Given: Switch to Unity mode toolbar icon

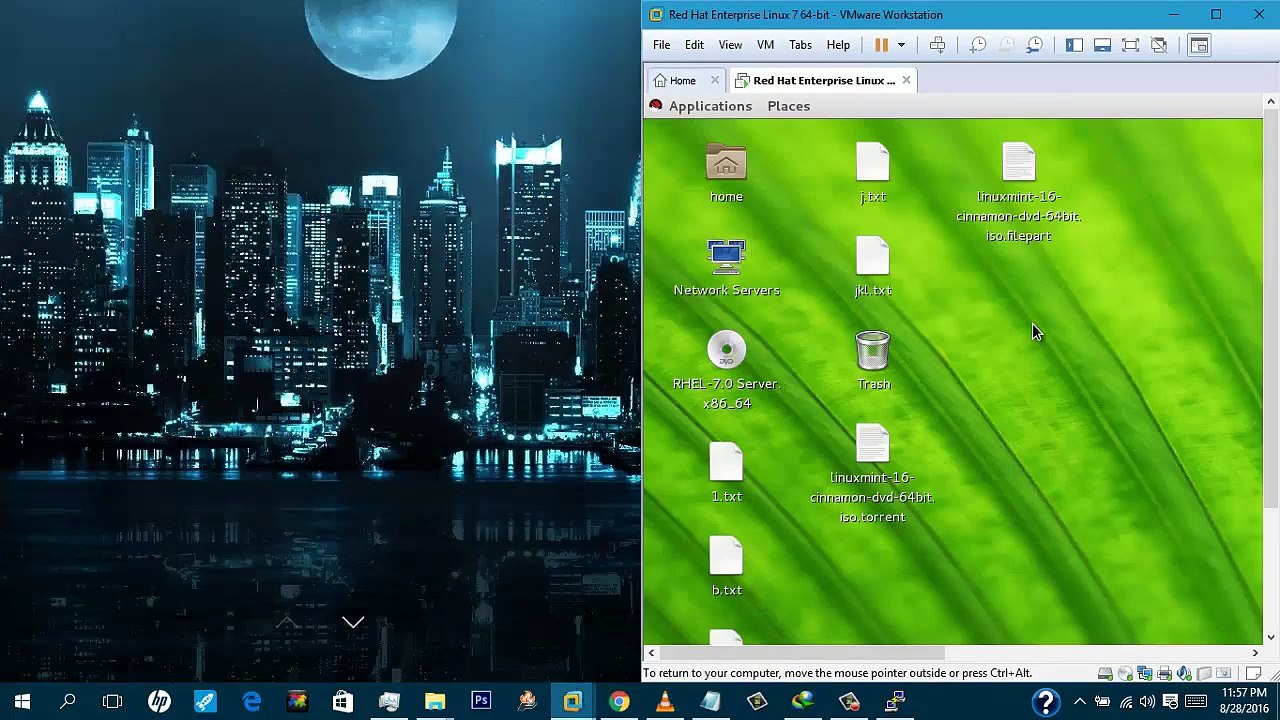Looking at the screenshot, I should click(x=1159, y=45).
